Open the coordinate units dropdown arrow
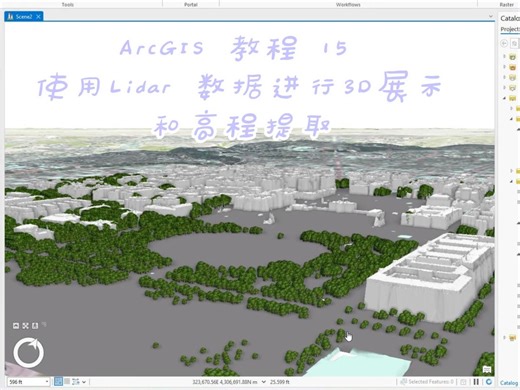 pyautogui.click(x=263, y=382)
